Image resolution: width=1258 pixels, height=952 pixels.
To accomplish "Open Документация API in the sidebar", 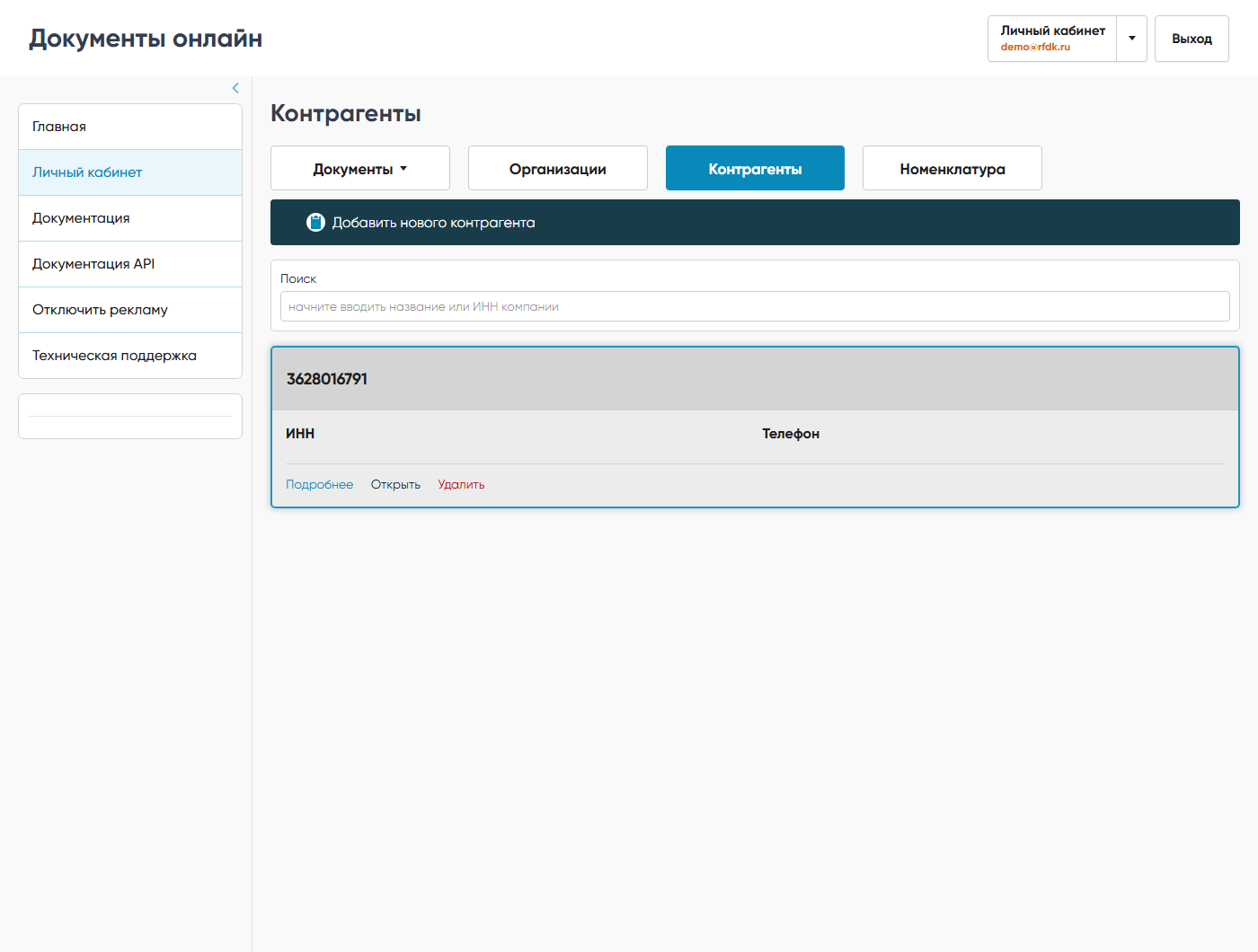I will point(130,264).
